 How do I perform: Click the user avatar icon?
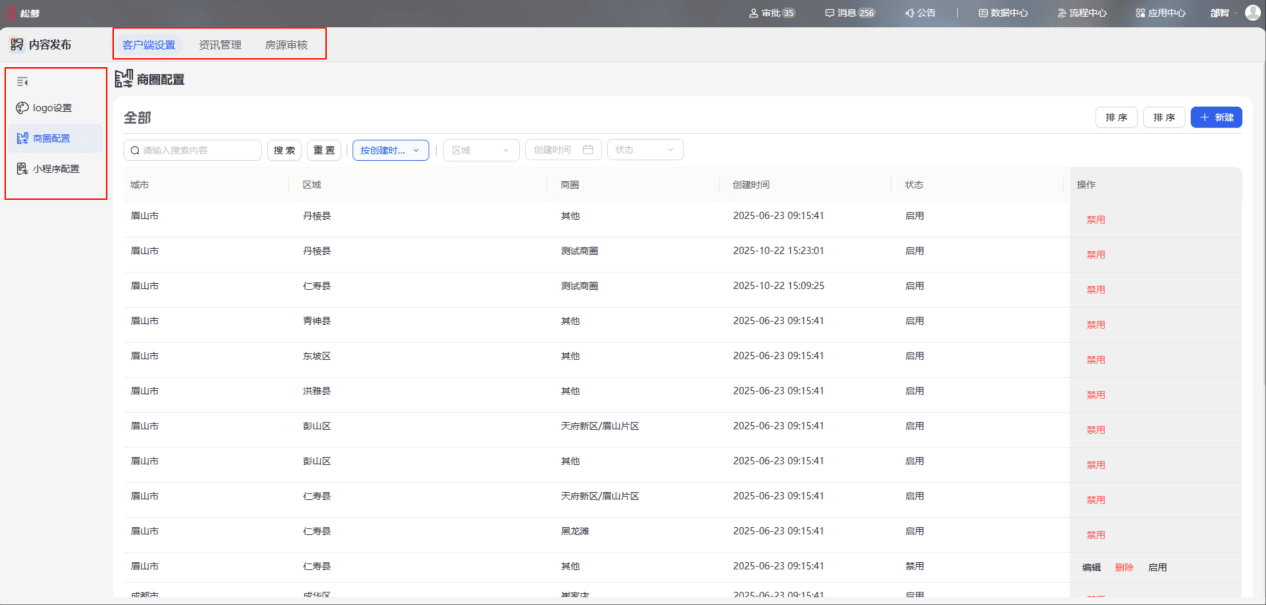pyautogui.click(x=1252, y=13)
